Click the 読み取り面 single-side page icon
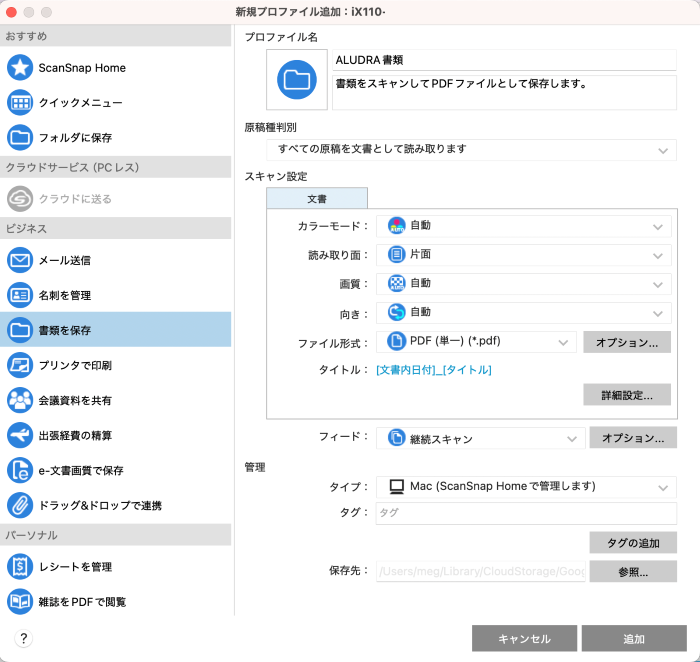The height and width of the screenshot is (662, 700). [396, 254]
